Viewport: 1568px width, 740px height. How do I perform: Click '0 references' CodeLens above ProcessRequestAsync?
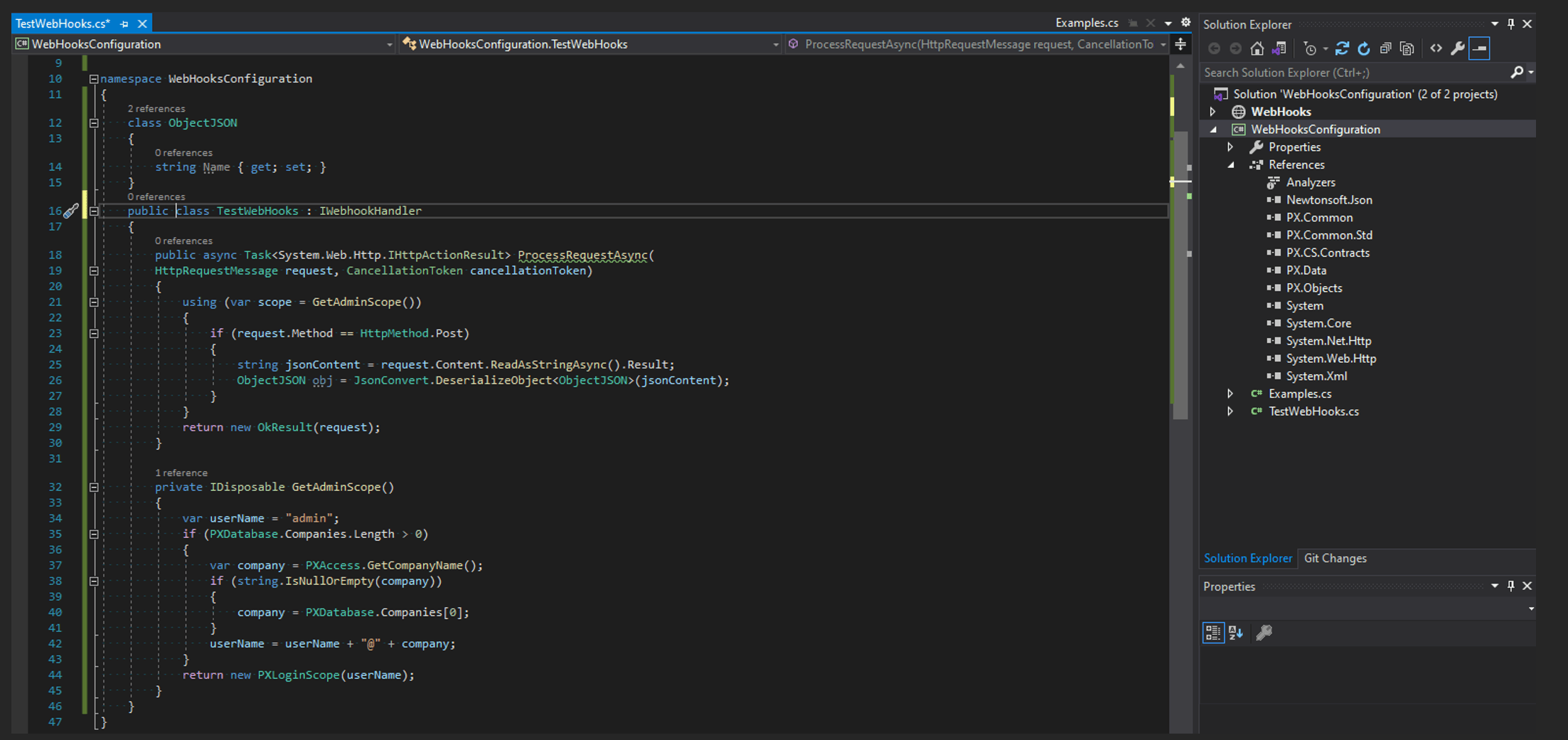click(x=183, y=240)
